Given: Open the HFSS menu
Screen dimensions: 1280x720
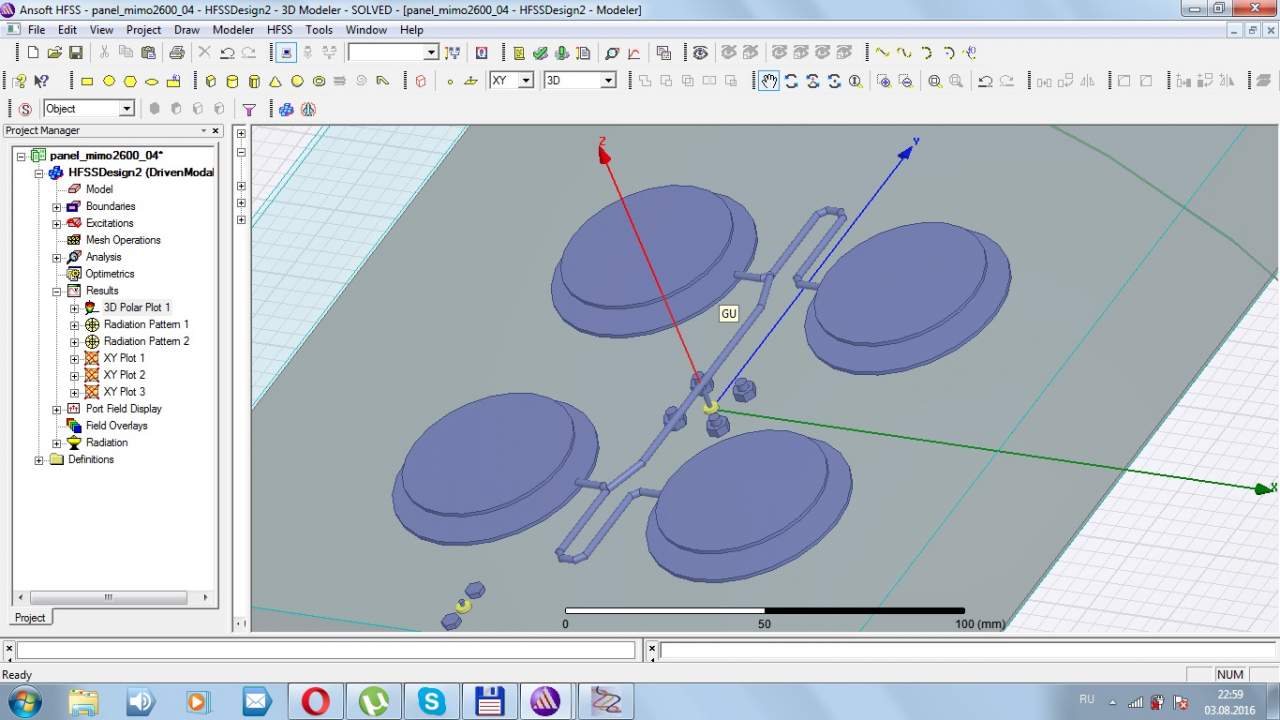Looking at the screenshot, I should click(279, 30).
